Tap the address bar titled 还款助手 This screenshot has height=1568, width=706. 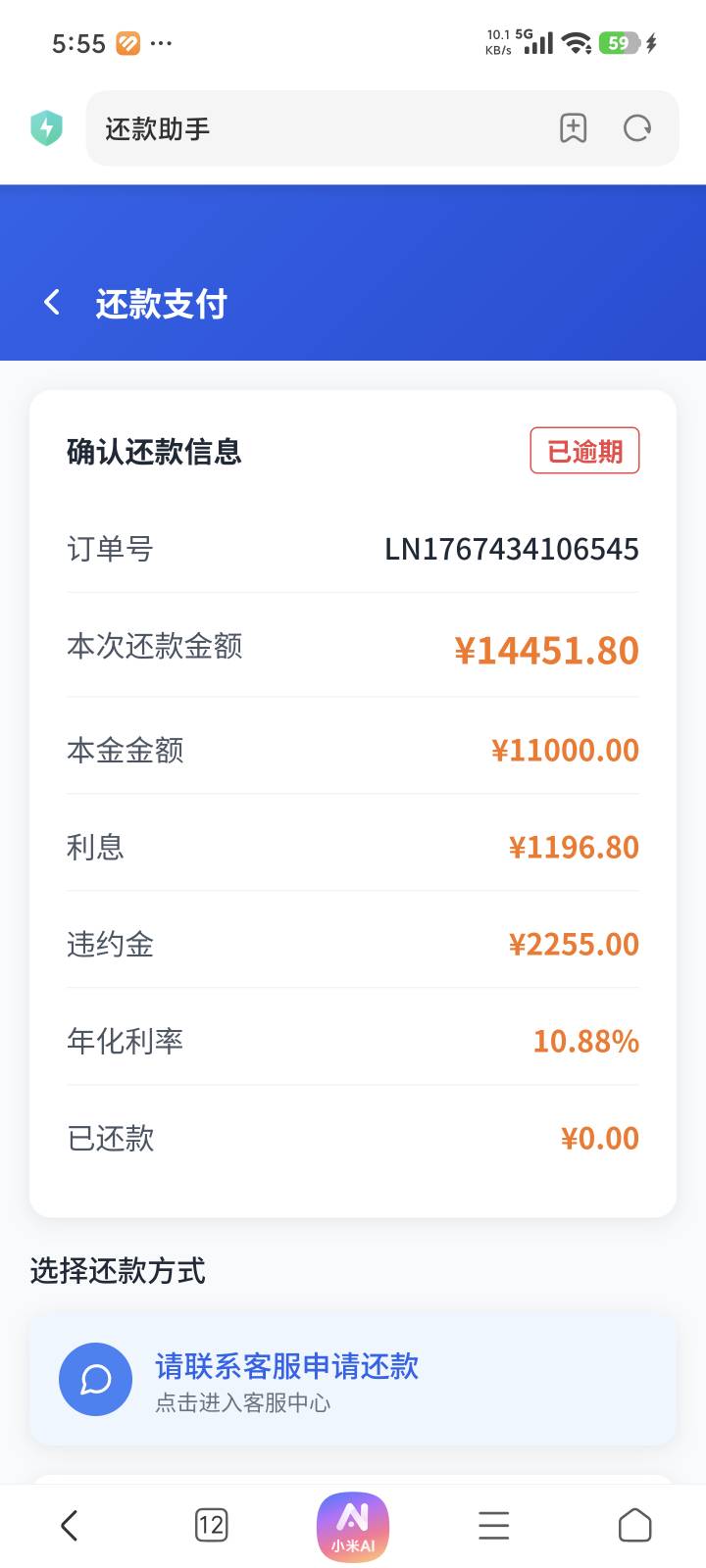[x=314, y=128]
